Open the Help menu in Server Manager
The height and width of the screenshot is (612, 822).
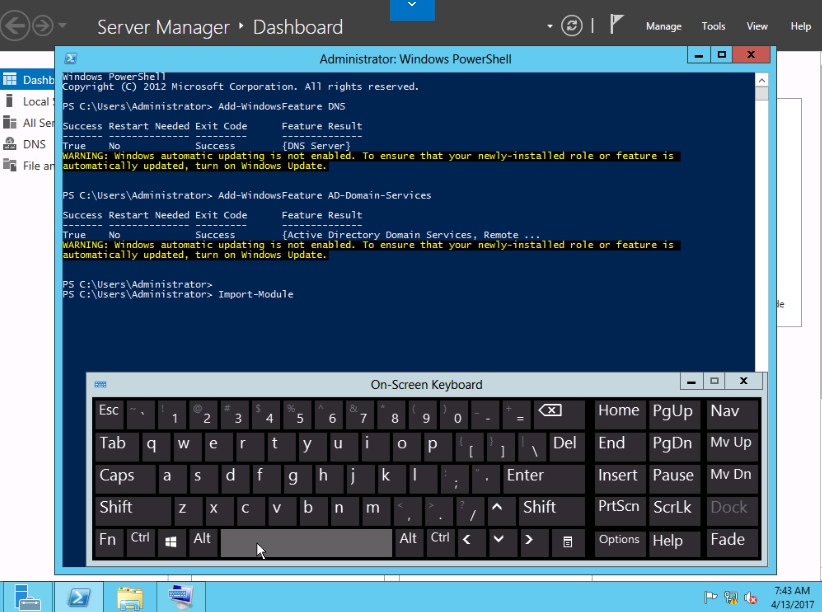coord(801,26)
